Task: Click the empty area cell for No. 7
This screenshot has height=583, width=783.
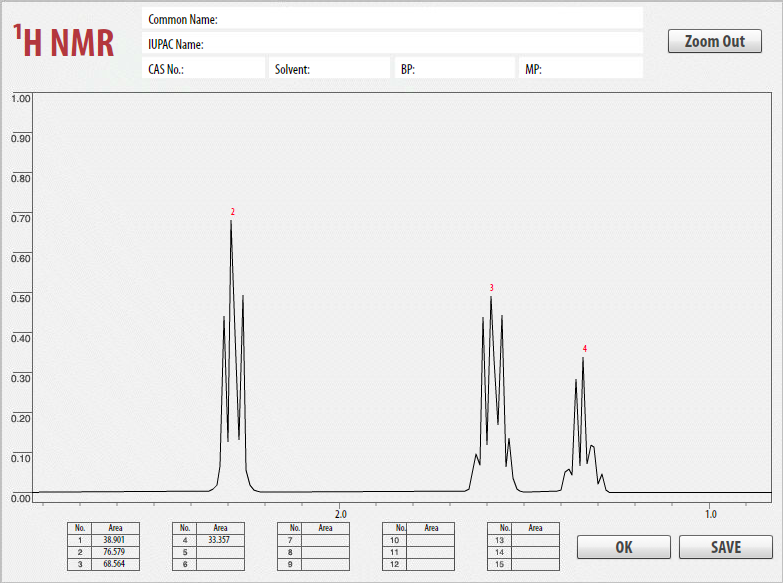Action: point(325,540)
